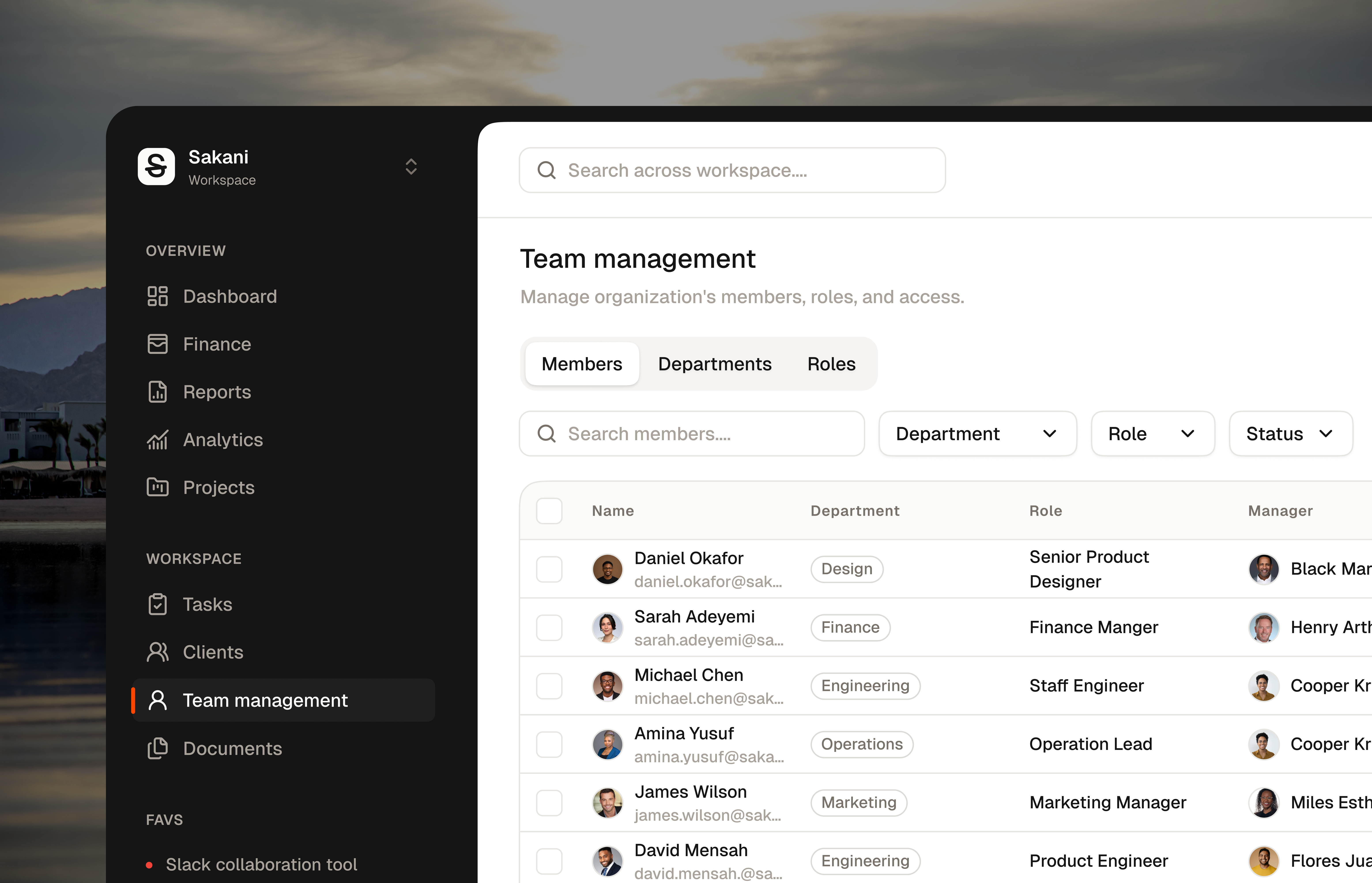The image size is (1372, 883).
Task: Click the Tasks clipboard icon
Action: pyautogui.click(x=158, y=604)
